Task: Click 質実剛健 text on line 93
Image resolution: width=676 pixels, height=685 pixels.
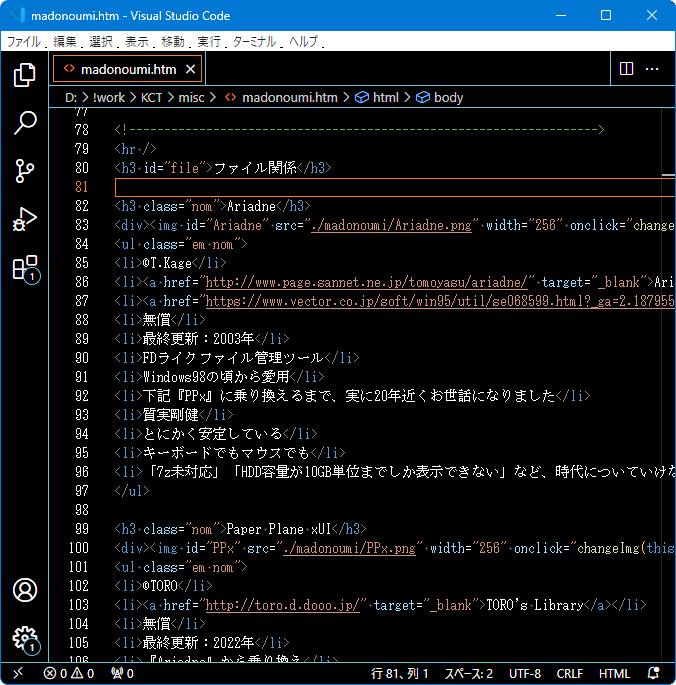Action: tap(170, 415)
